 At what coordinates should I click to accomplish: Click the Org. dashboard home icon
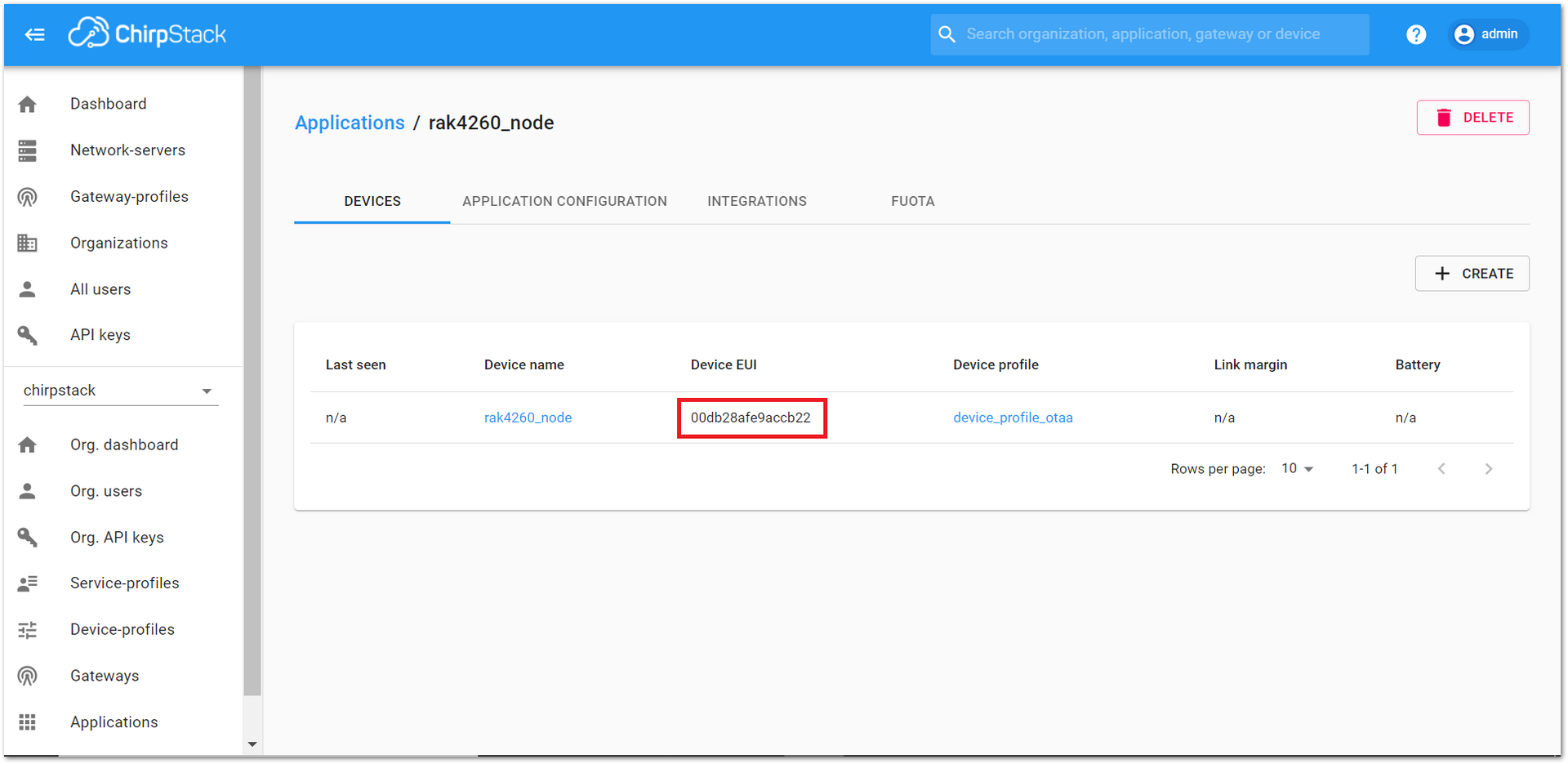[28, 445]
